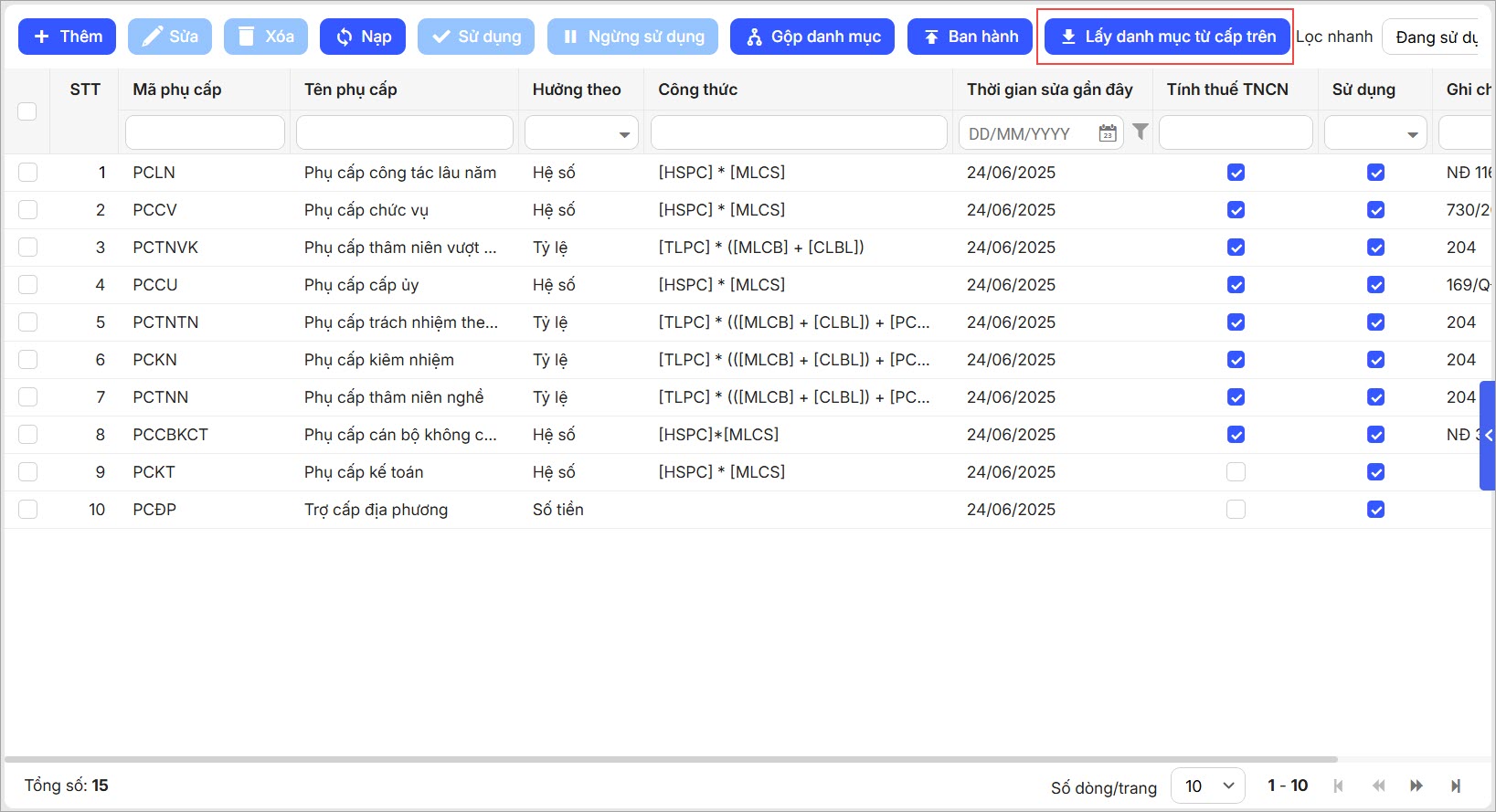This screenshot has height=812, width=1496.
Task: Click Phụ cấp kế toán cell
Action: pyautogui.click(x=364, y=472)
